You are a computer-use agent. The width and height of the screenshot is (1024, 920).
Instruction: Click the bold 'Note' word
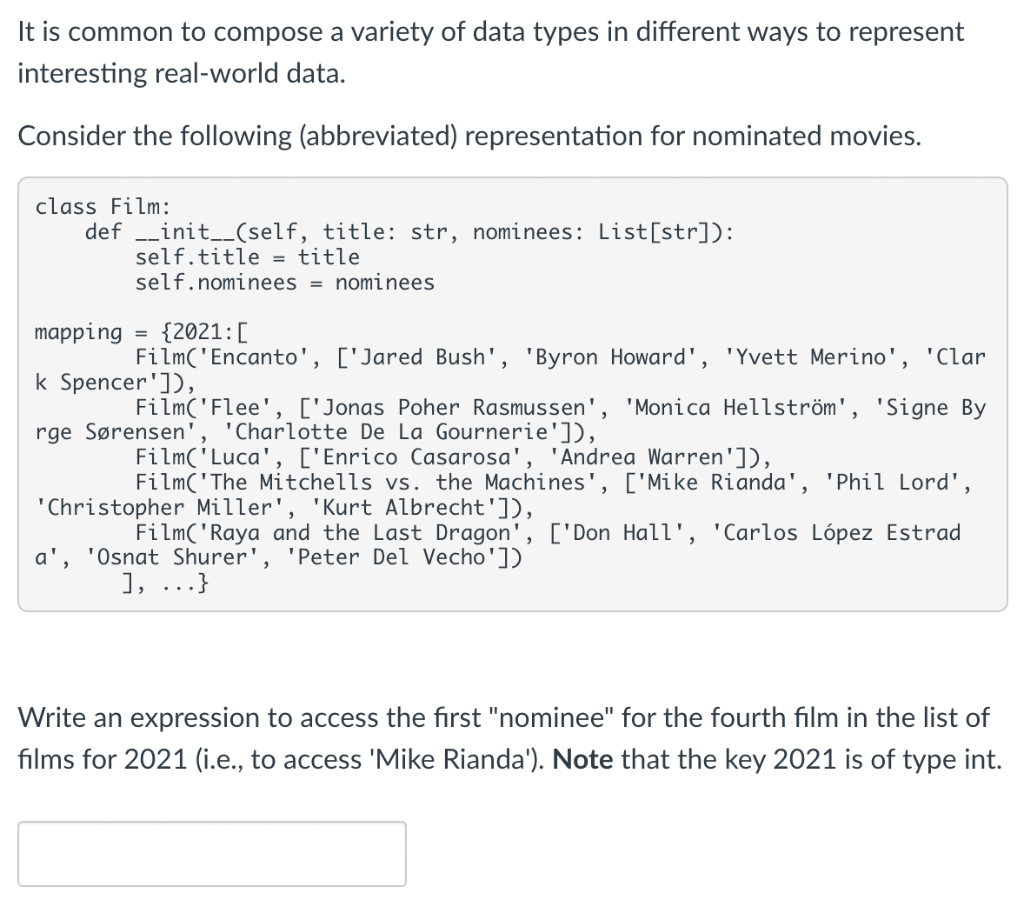pos(583,759)
